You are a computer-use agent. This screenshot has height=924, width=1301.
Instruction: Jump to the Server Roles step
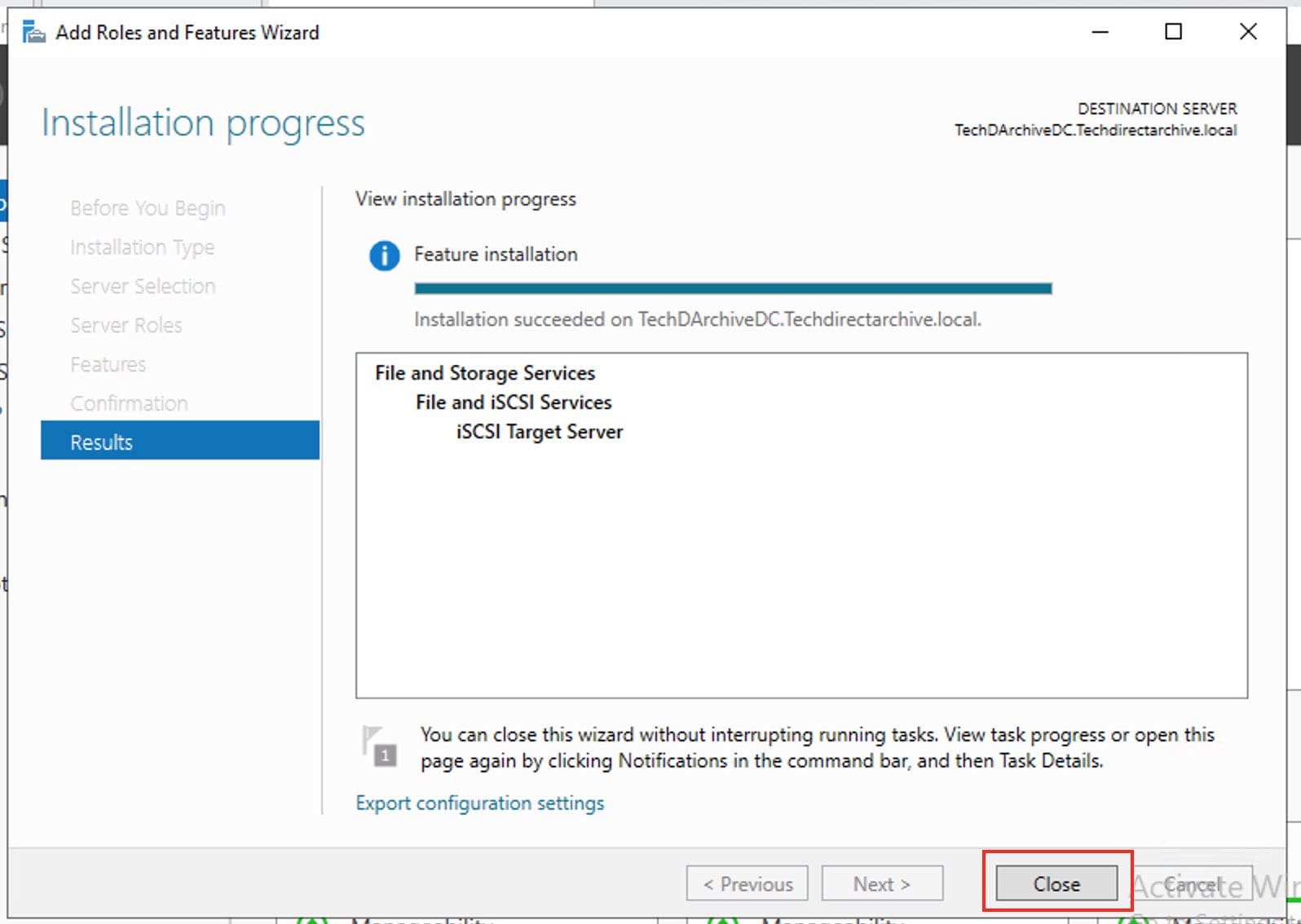(126, 325)
